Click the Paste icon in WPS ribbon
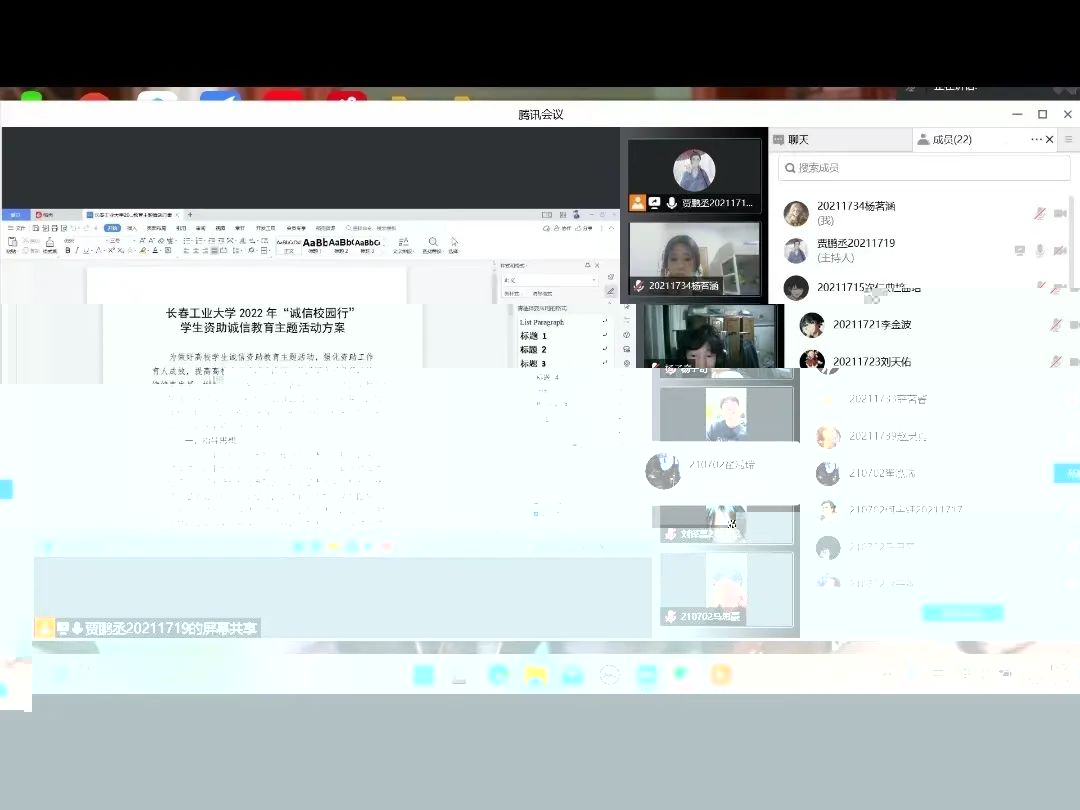The image size is (1080, 810). tap(12, 242)
